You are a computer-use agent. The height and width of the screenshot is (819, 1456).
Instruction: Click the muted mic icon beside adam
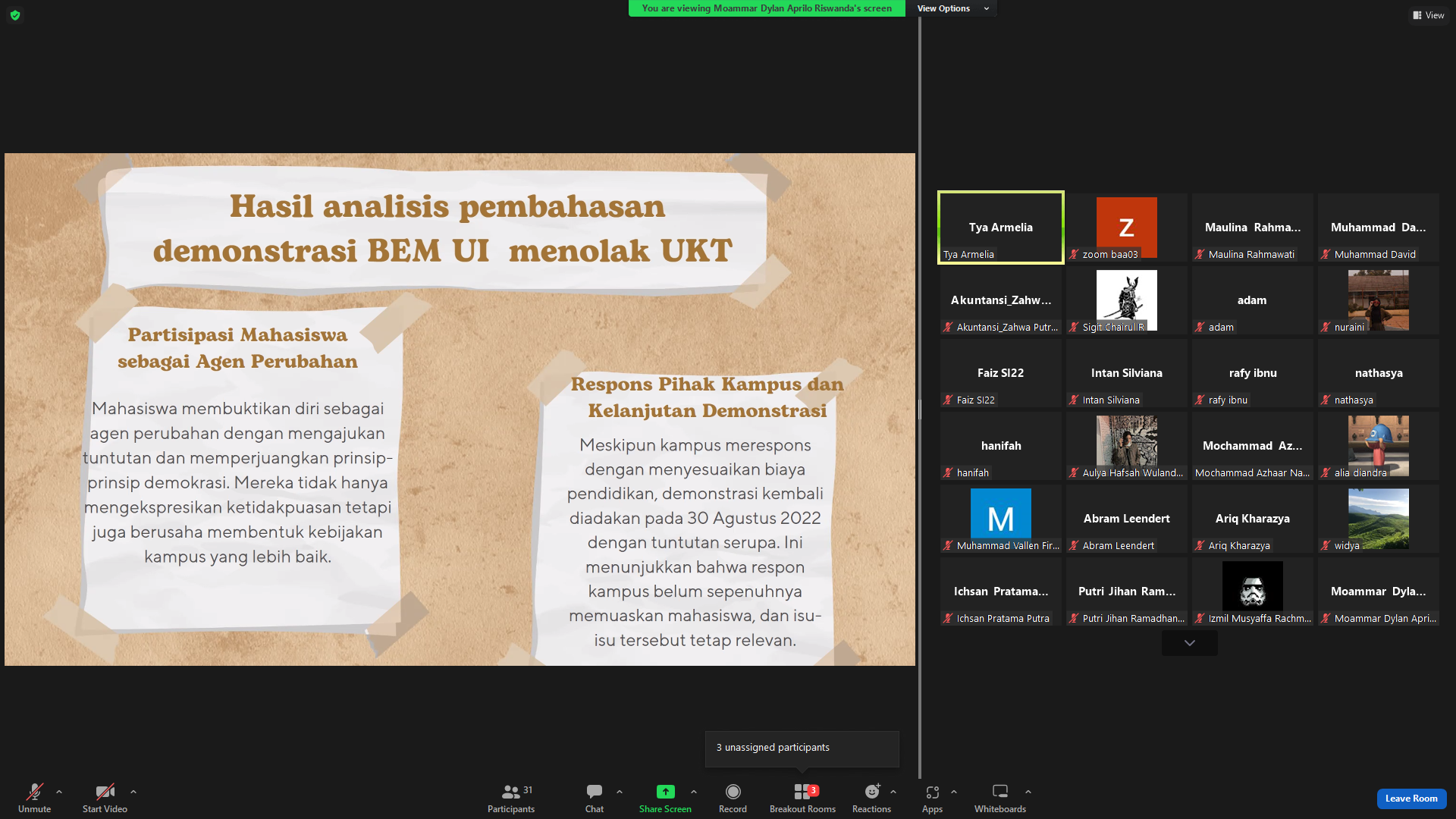tap(1200, 328)
